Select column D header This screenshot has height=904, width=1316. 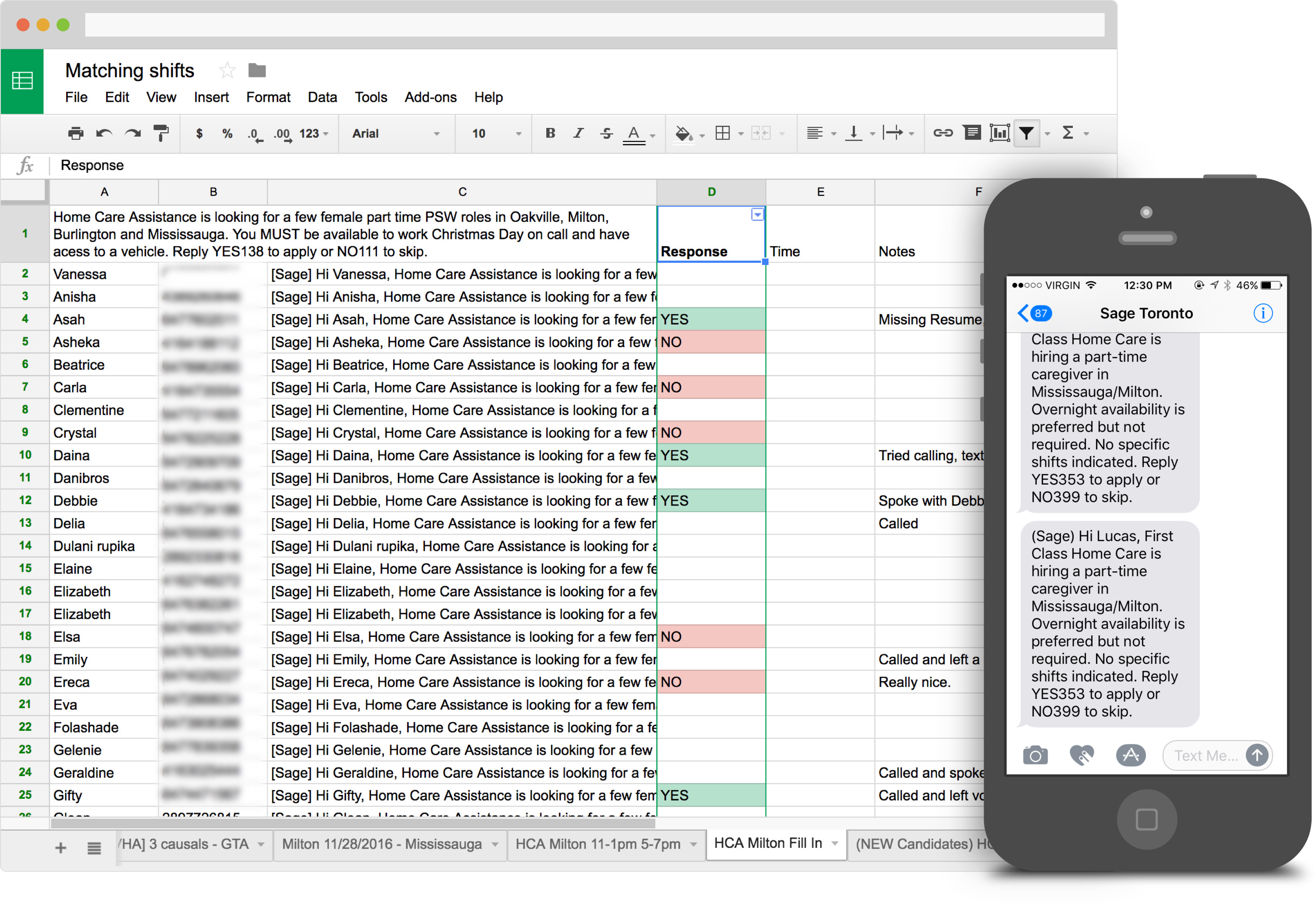pos(711,192)
